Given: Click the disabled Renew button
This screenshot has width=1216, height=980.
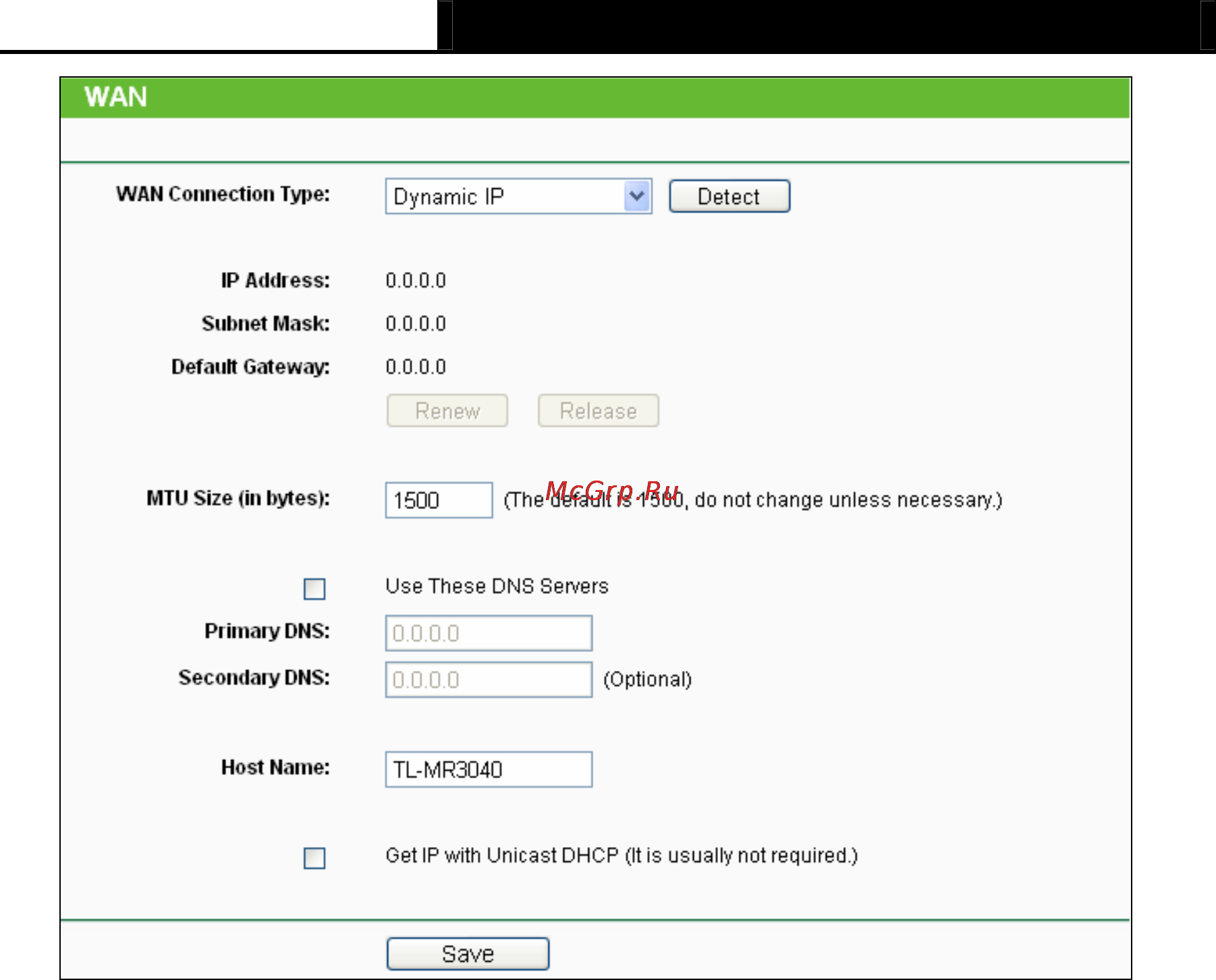Looking at the screenshot, I should (447, 410).
